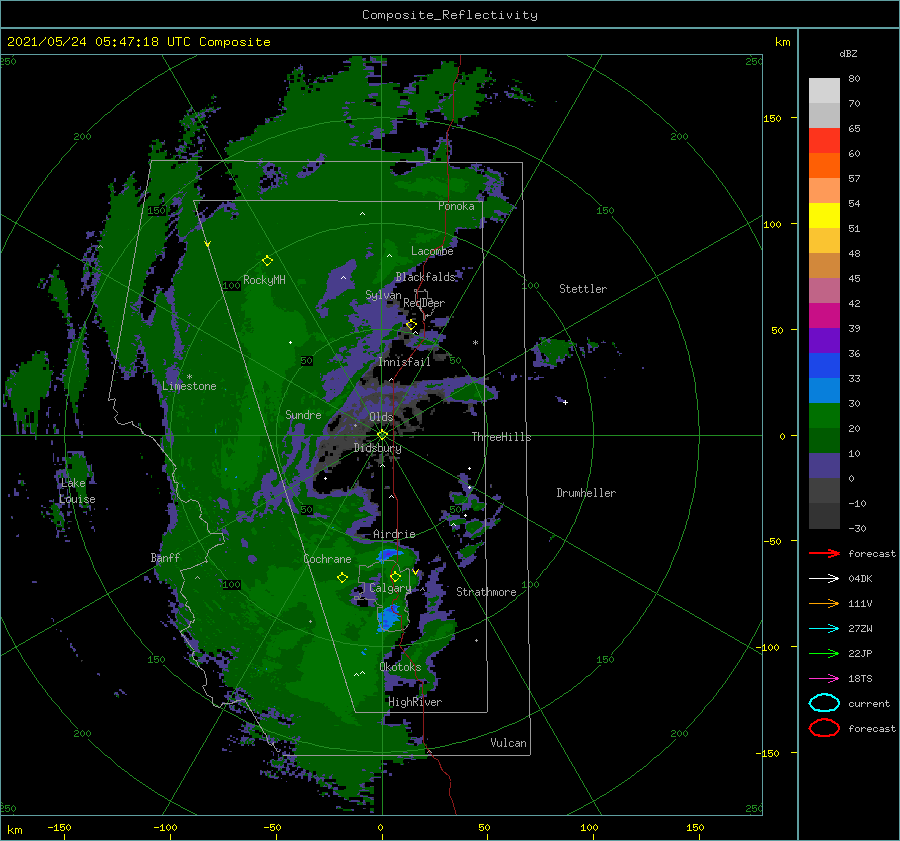Screen dimensions: 900x841
Task: Select the Drumheller city label
Action: click(x=586, y=493)
